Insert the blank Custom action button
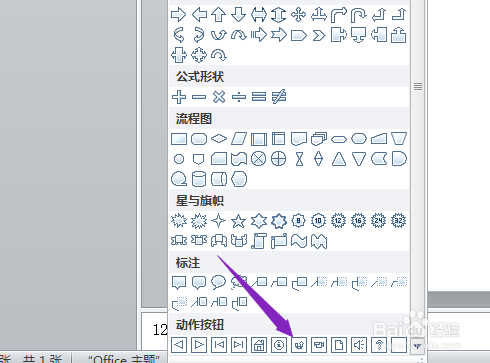The height and width of the screenshot is (363, 490). [399, 345]
